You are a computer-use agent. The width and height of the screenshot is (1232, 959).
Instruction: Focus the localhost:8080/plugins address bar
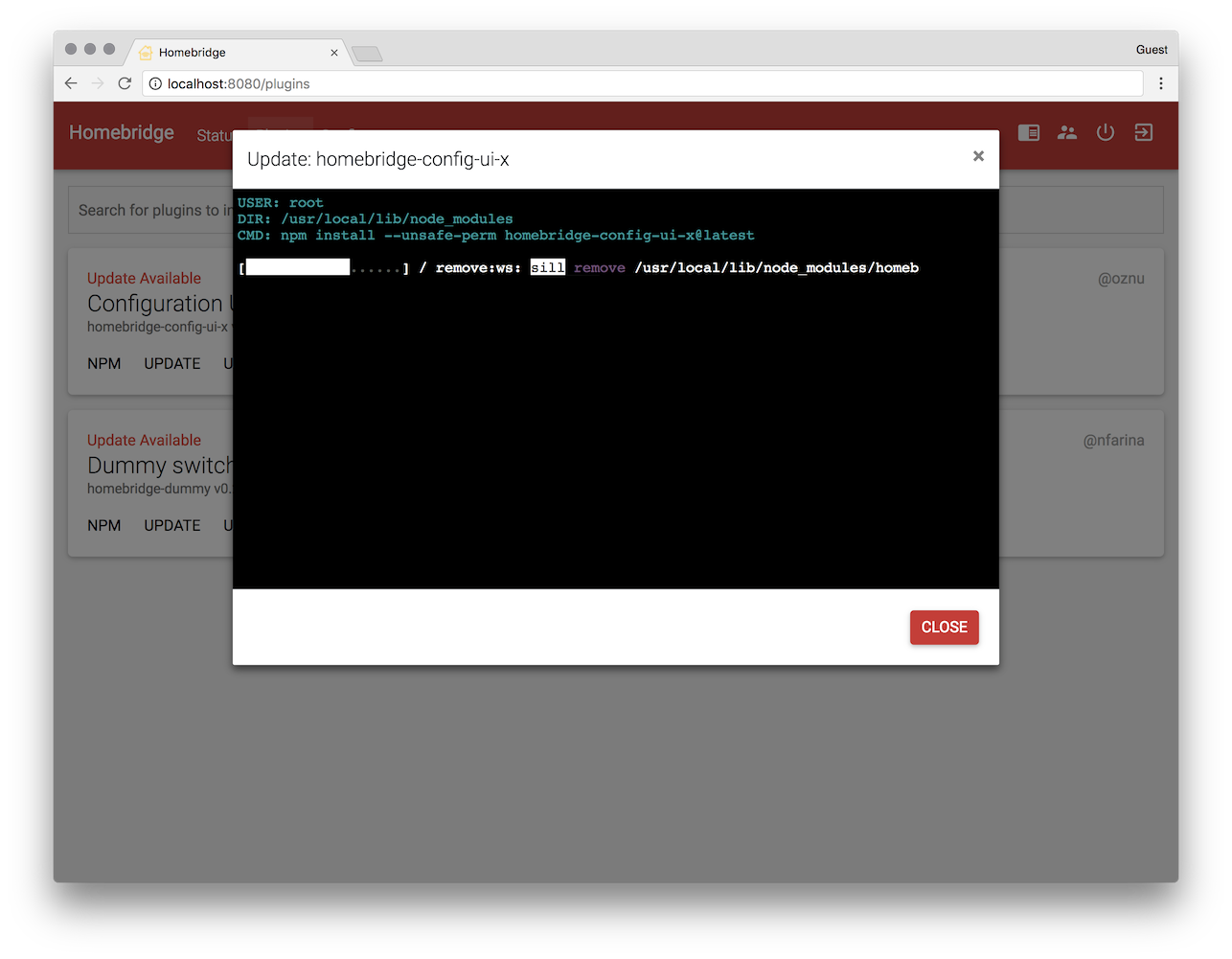coord(642,83)
